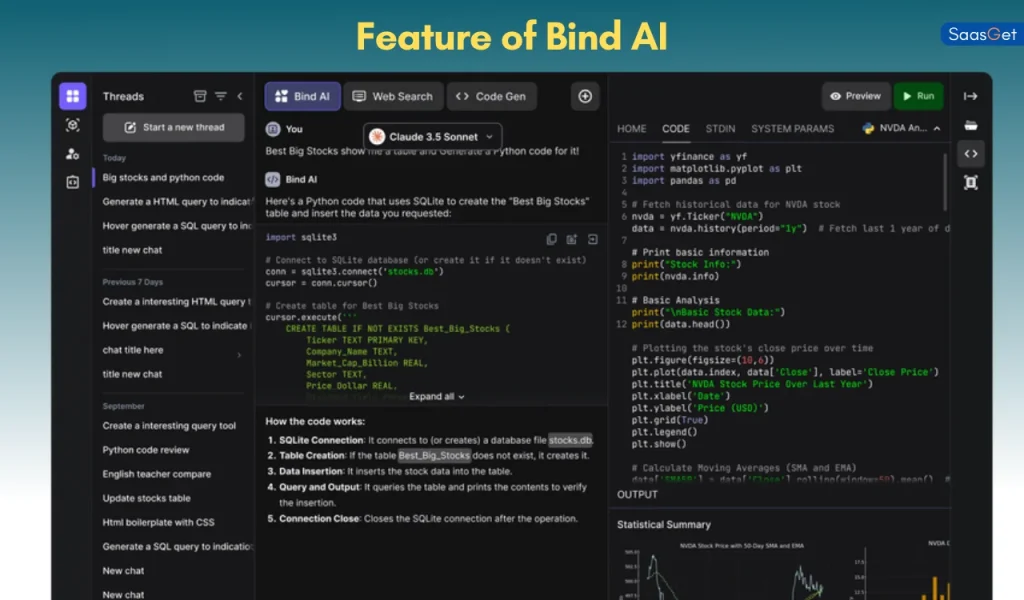1024x600 pixels.
Task: Open the code file sidebar icon
Action: point(72,182)
